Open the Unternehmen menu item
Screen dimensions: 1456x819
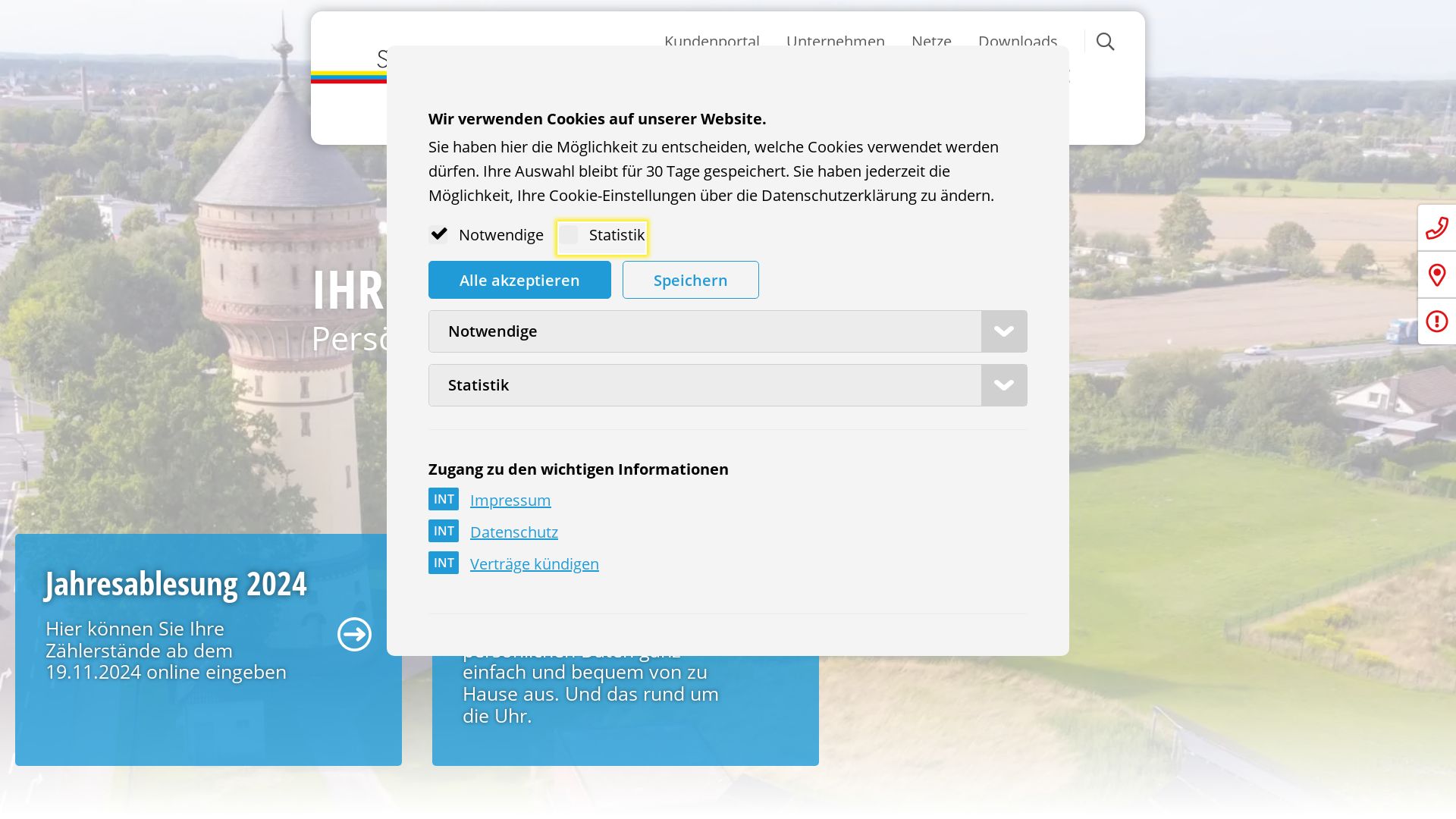(836, 40)
